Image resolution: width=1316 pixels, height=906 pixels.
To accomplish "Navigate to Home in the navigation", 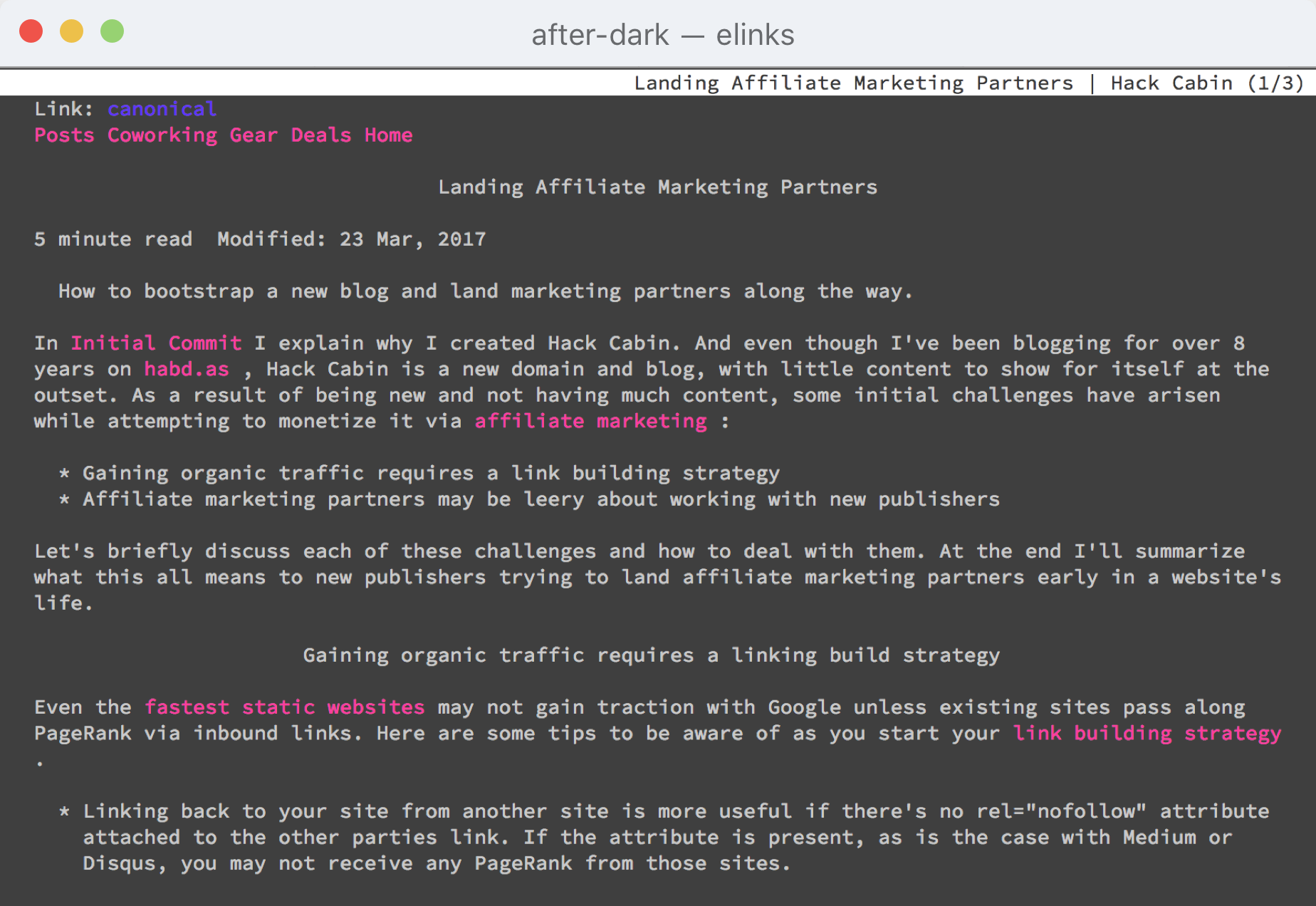I will pos(388,135).
